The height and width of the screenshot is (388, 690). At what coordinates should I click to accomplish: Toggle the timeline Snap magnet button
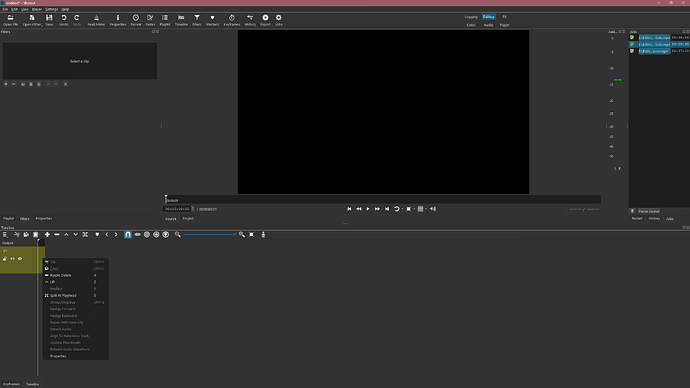tap(128, 234)
